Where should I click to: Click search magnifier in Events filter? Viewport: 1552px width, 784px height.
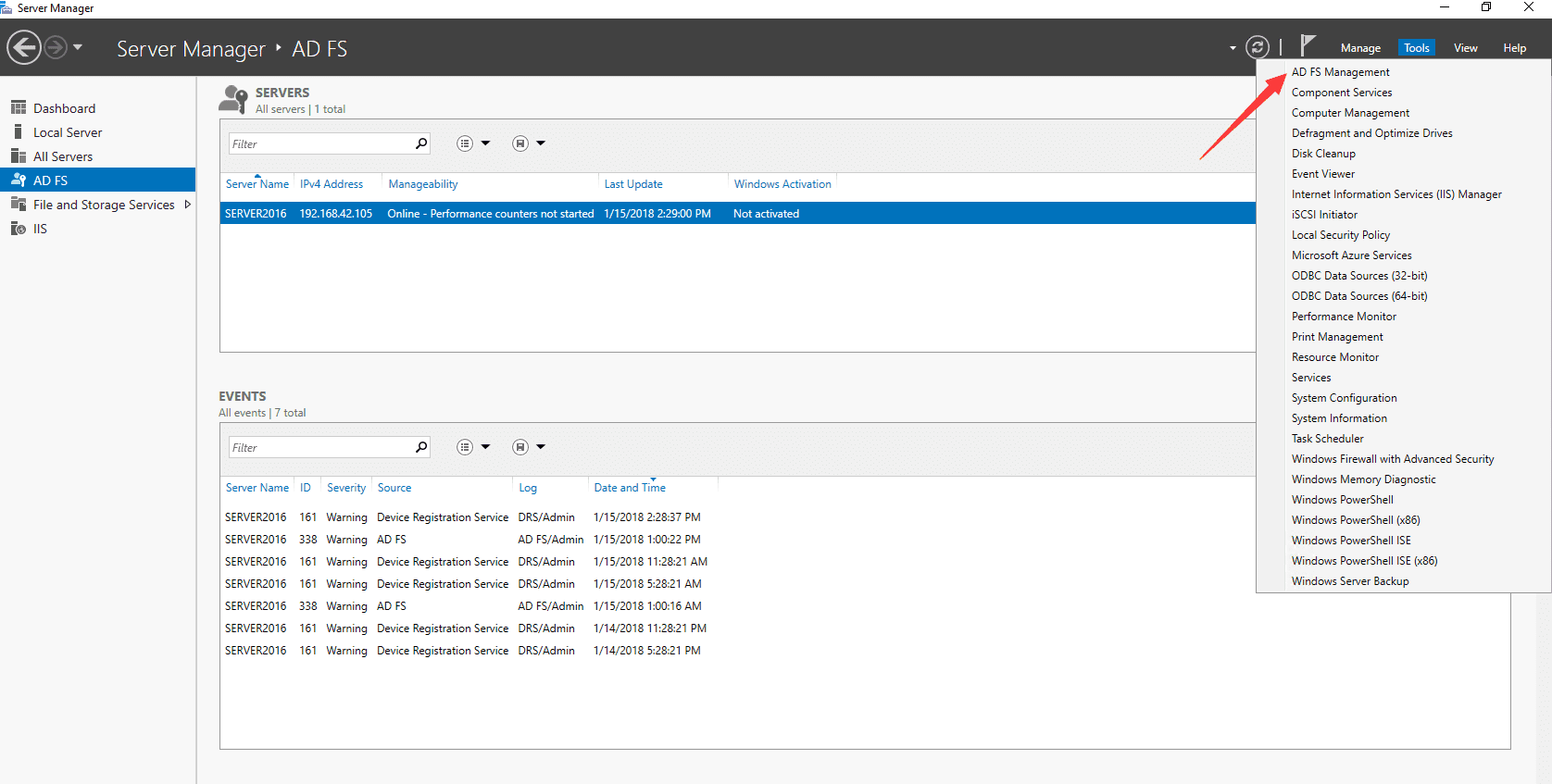point(421,447)
